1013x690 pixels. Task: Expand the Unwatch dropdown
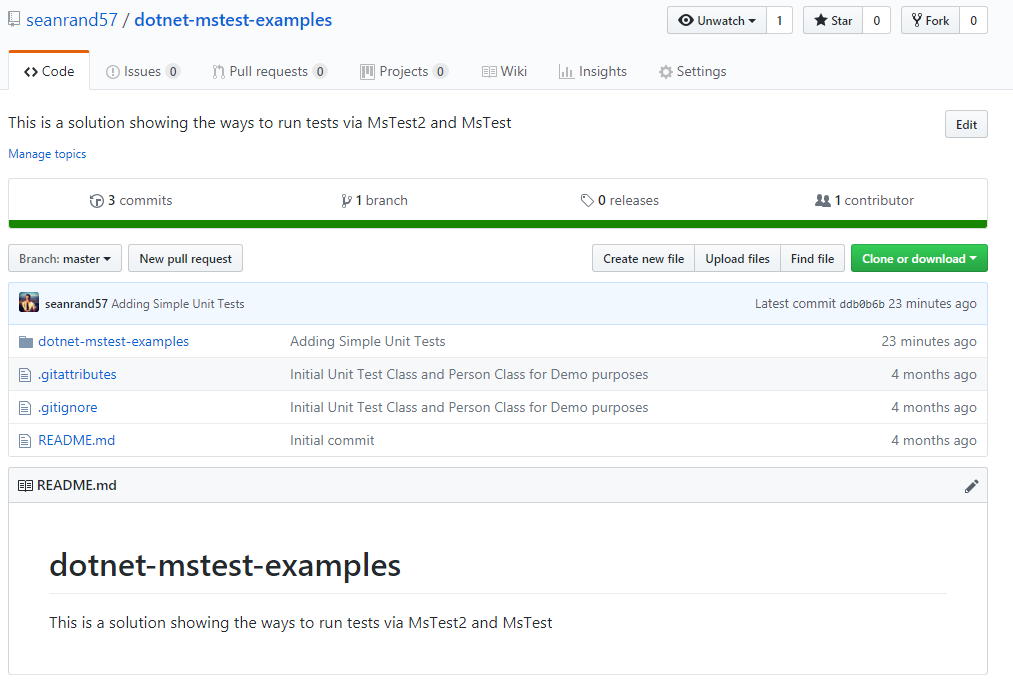(x=717, y=21)
